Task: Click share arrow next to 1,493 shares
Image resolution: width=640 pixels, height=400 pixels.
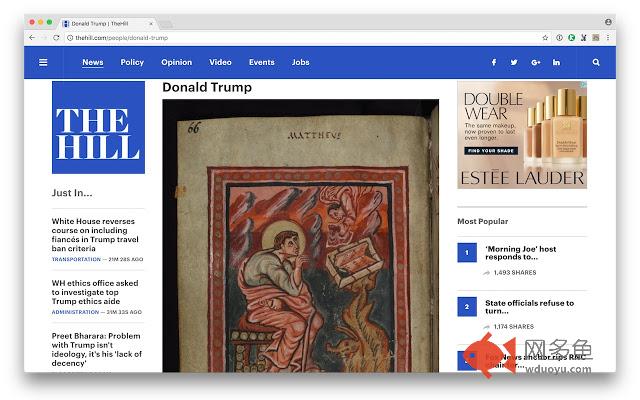Action: 487,273
